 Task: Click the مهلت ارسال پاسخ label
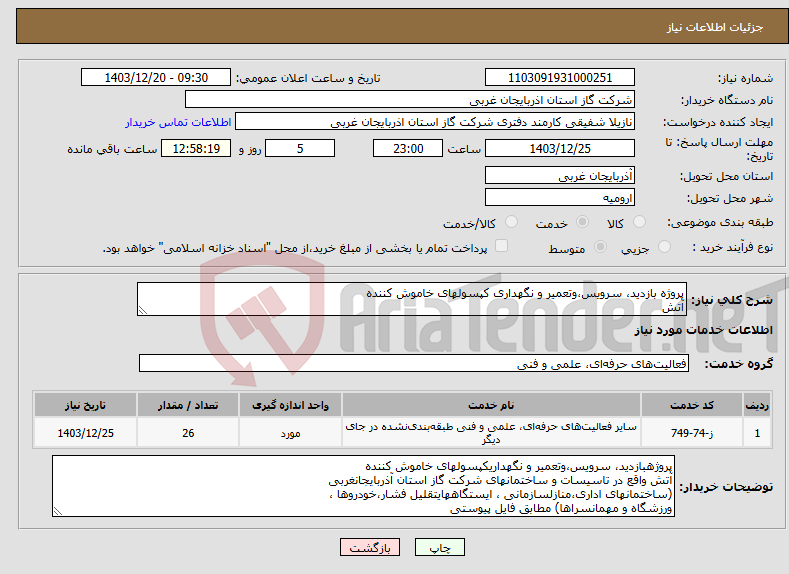point(719,149)
